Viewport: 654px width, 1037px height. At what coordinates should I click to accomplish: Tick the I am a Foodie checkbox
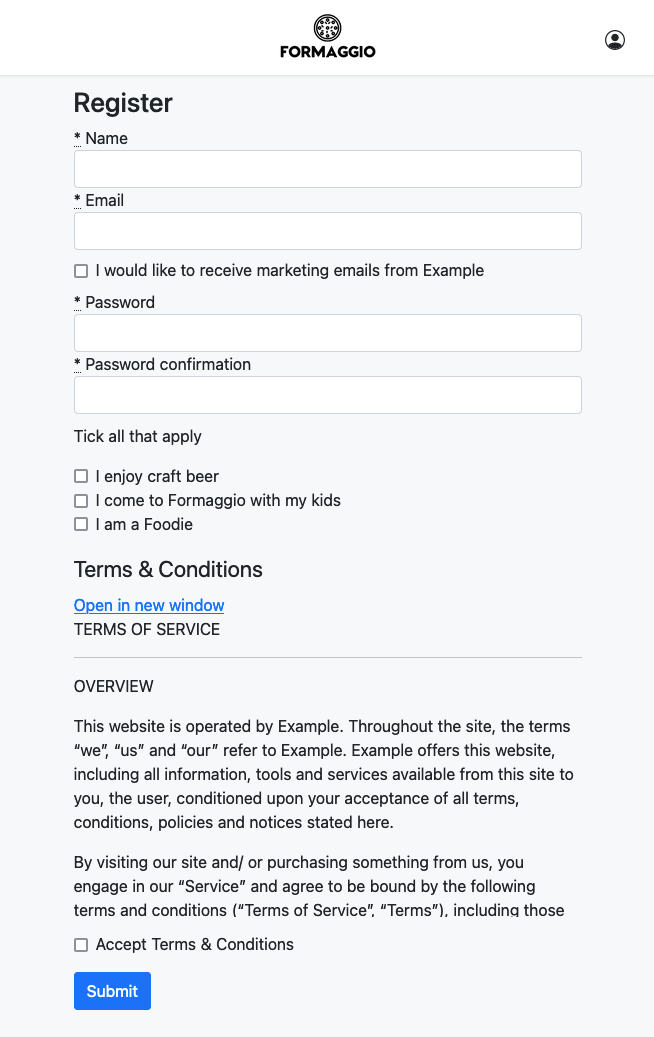[x=81, y=524]
